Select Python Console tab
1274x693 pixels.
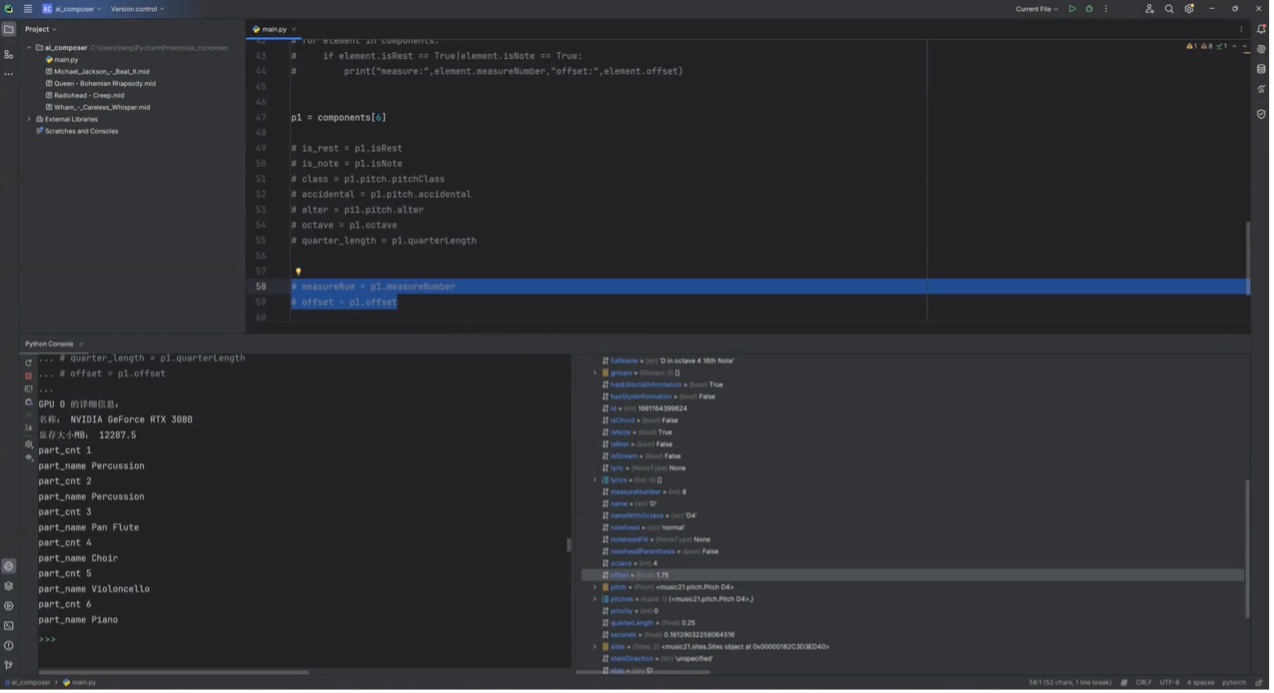pos(49,345)
